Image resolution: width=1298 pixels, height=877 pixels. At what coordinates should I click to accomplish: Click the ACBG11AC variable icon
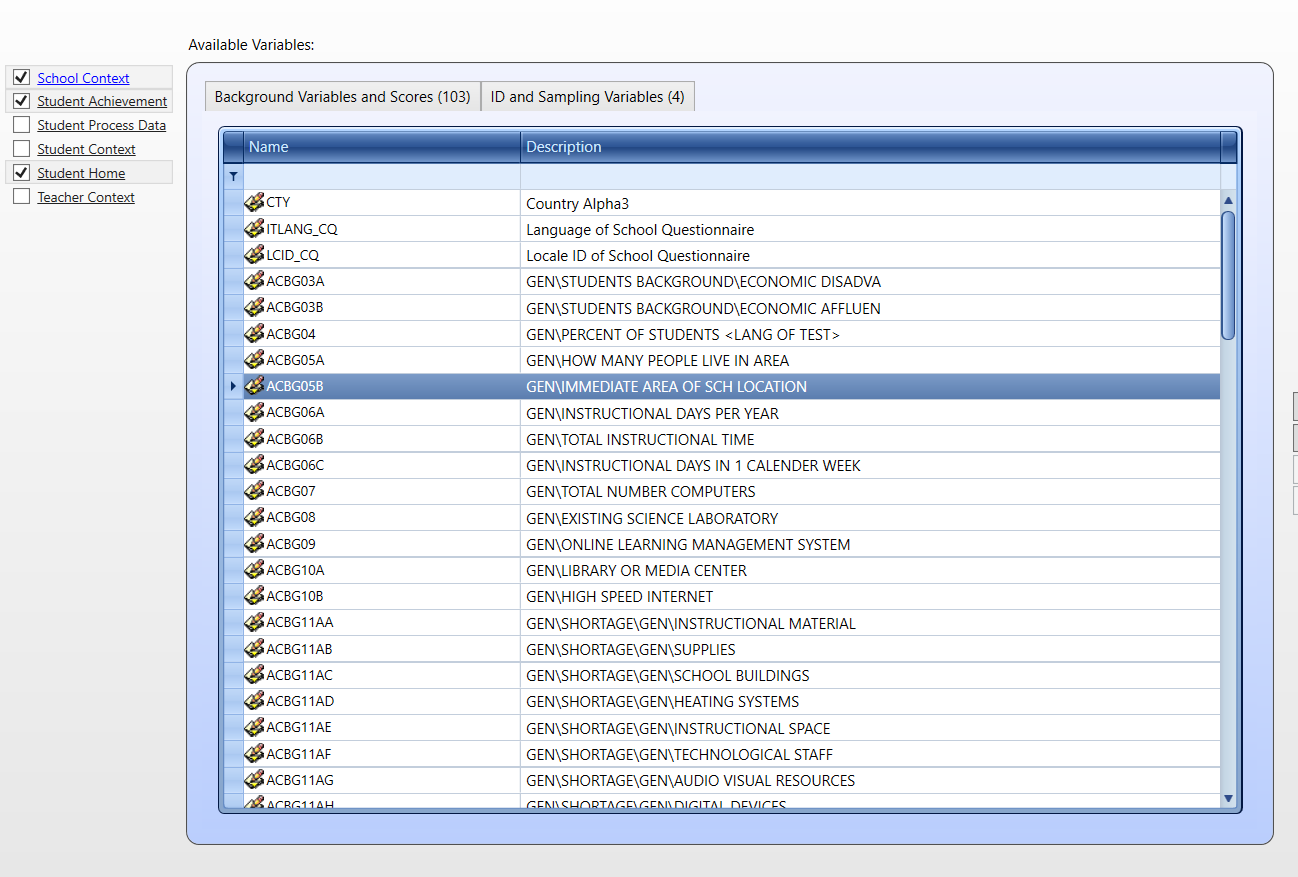click(x=254, y=675)
